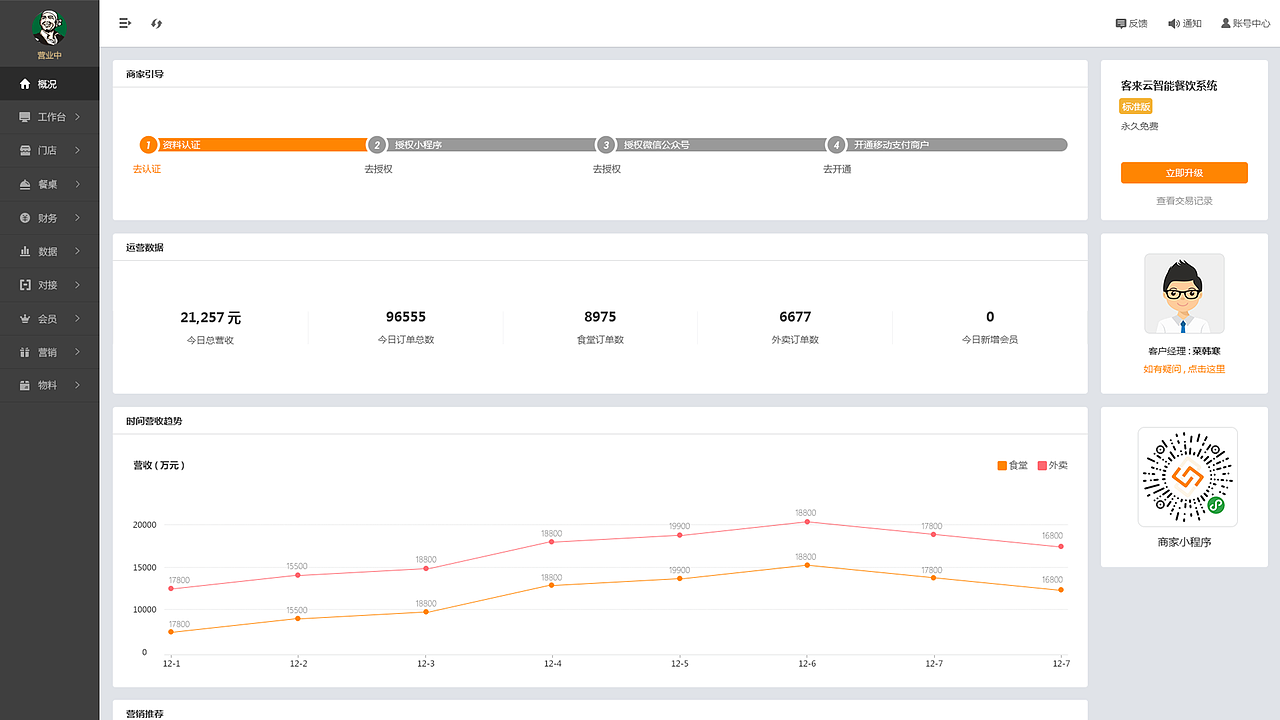Open the 数据 menu item
This screenshot has width=1280, height=720.
[x=50, y=252]
